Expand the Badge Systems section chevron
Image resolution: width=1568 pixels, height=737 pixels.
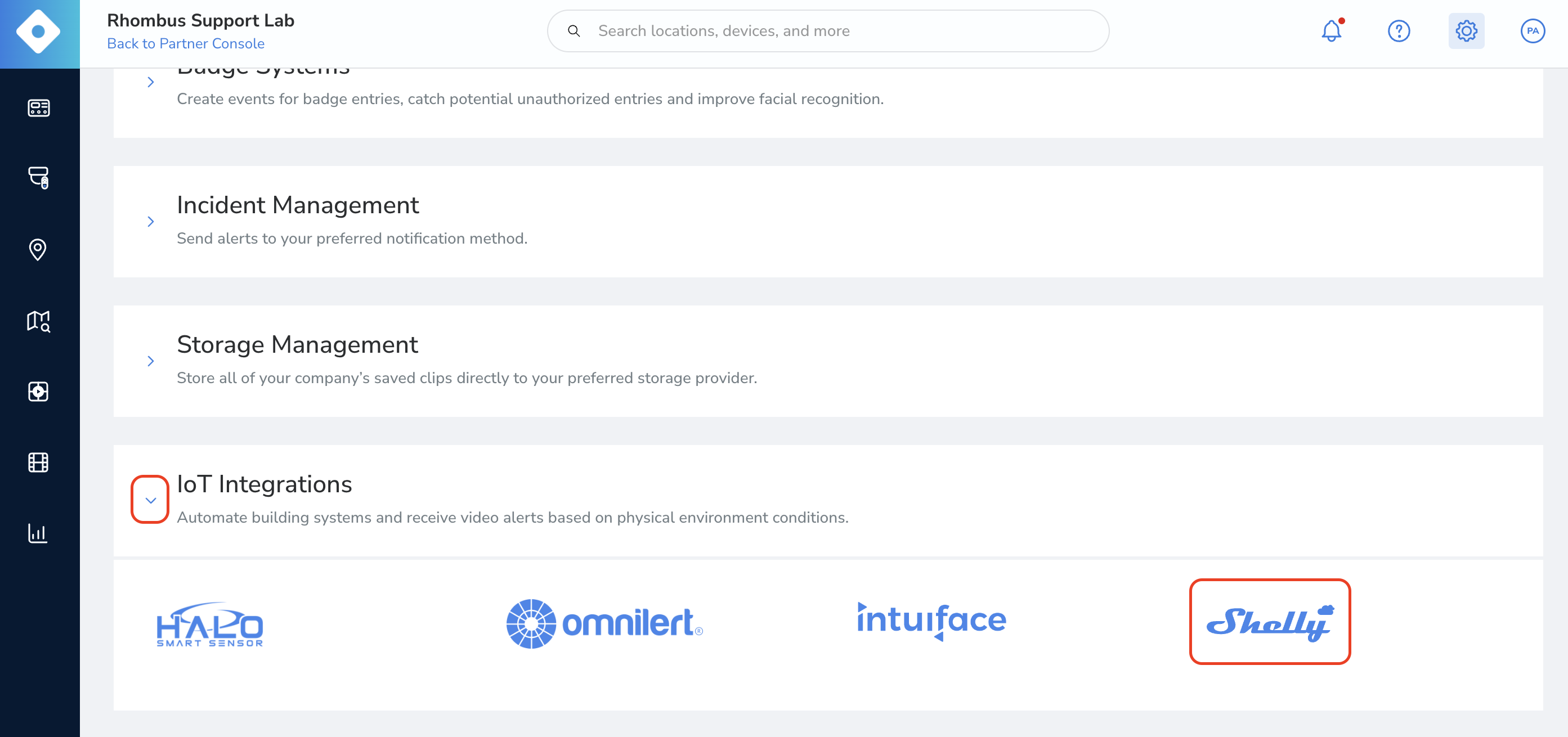150,82
